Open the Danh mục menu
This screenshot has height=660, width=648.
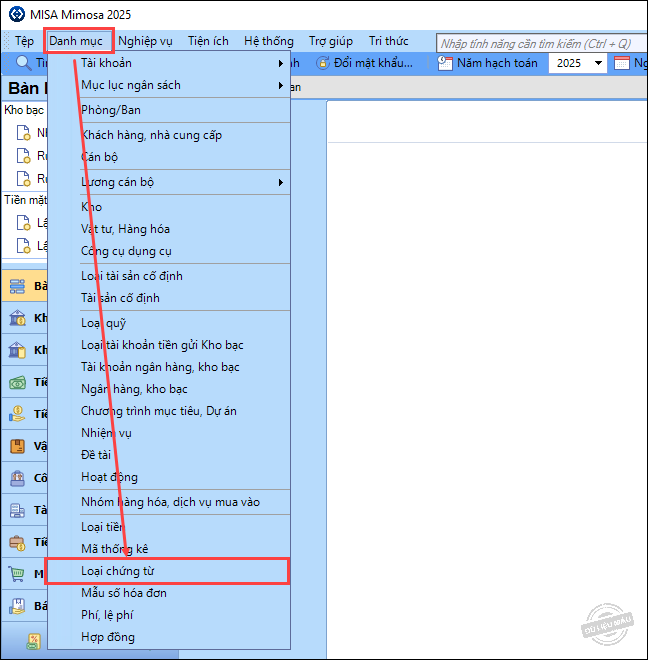76,41
